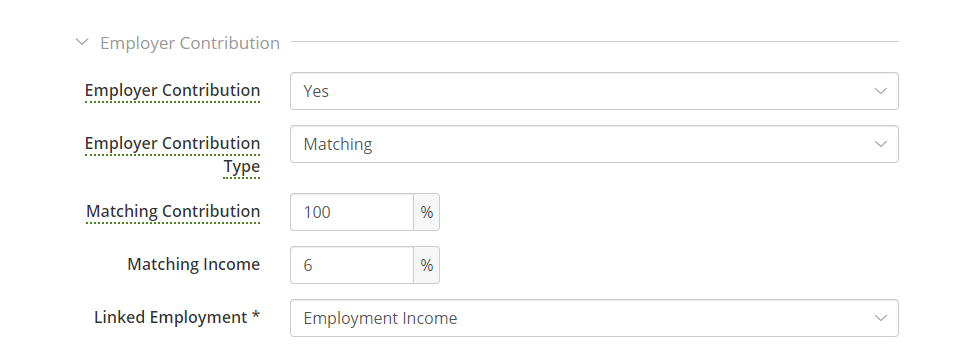
Task: Open the Linked Employment dropdown
Action: pyautogui.click(x=594, y=318)
